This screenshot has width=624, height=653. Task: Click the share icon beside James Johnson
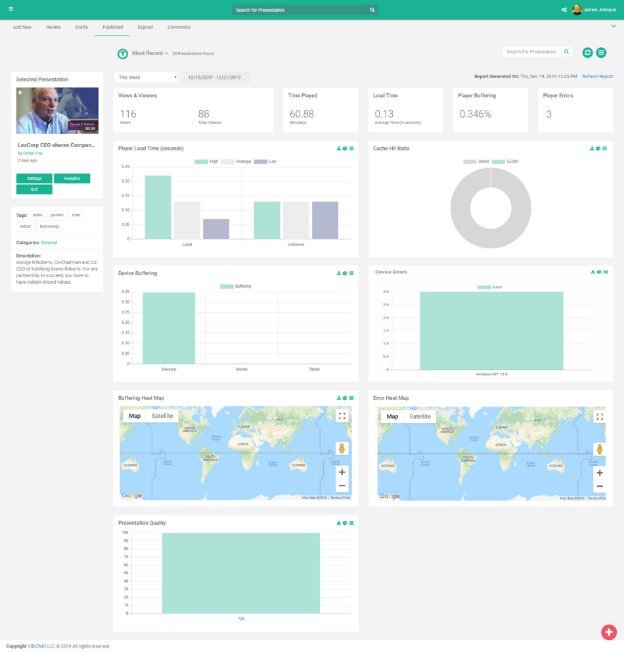point(565,10)
